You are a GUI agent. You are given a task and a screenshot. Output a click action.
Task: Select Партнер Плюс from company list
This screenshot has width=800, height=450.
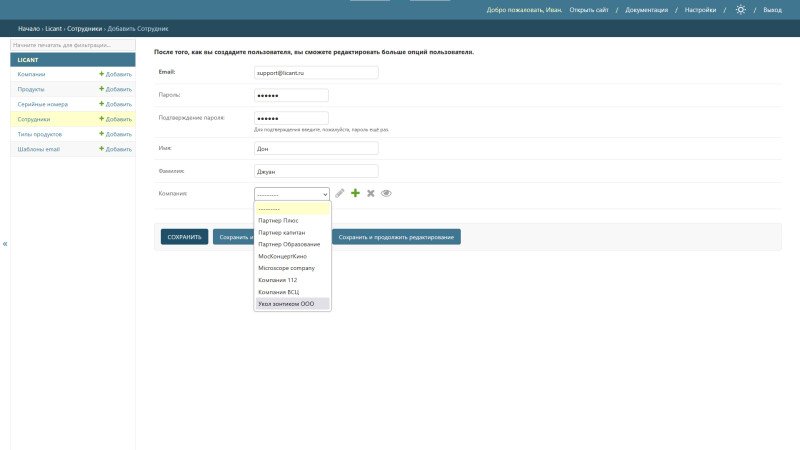pos(278,220)
